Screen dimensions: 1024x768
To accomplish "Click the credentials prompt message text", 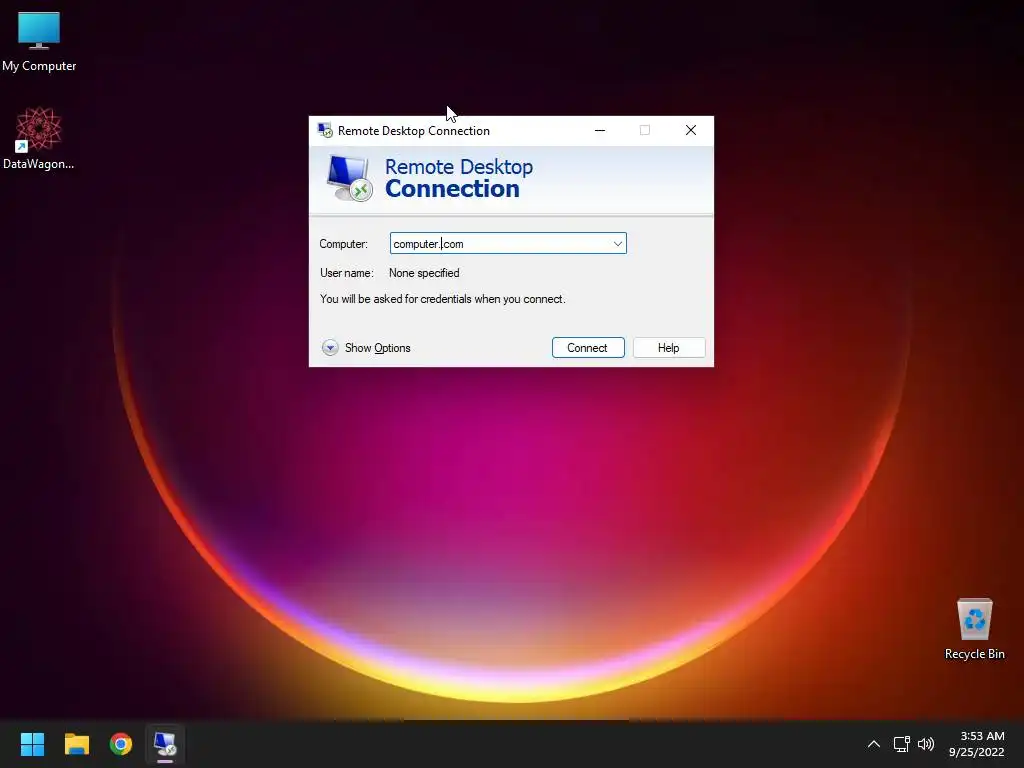I will point(443,299).
